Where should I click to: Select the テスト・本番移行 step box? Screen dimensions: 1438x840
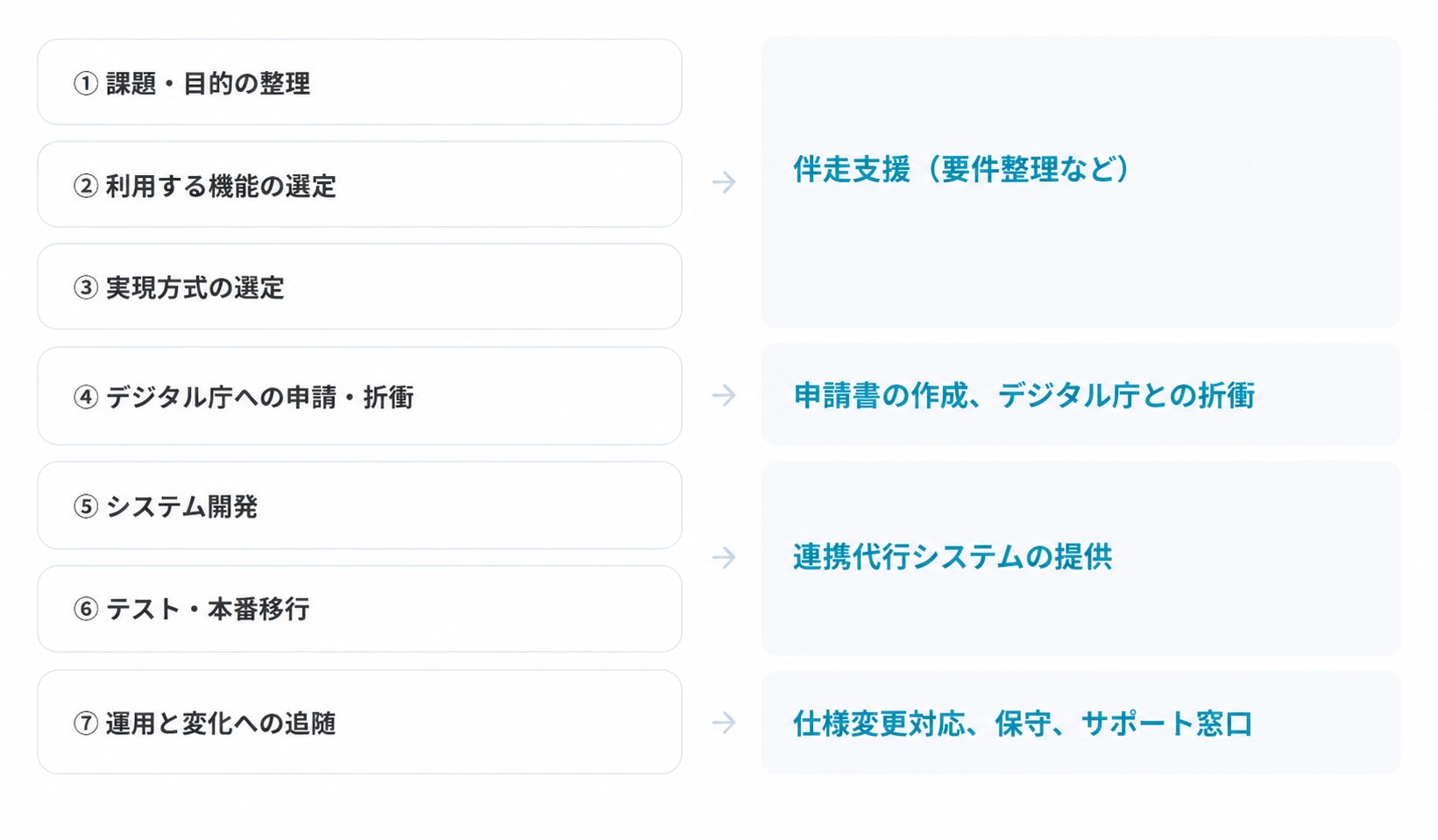point(359,609)
